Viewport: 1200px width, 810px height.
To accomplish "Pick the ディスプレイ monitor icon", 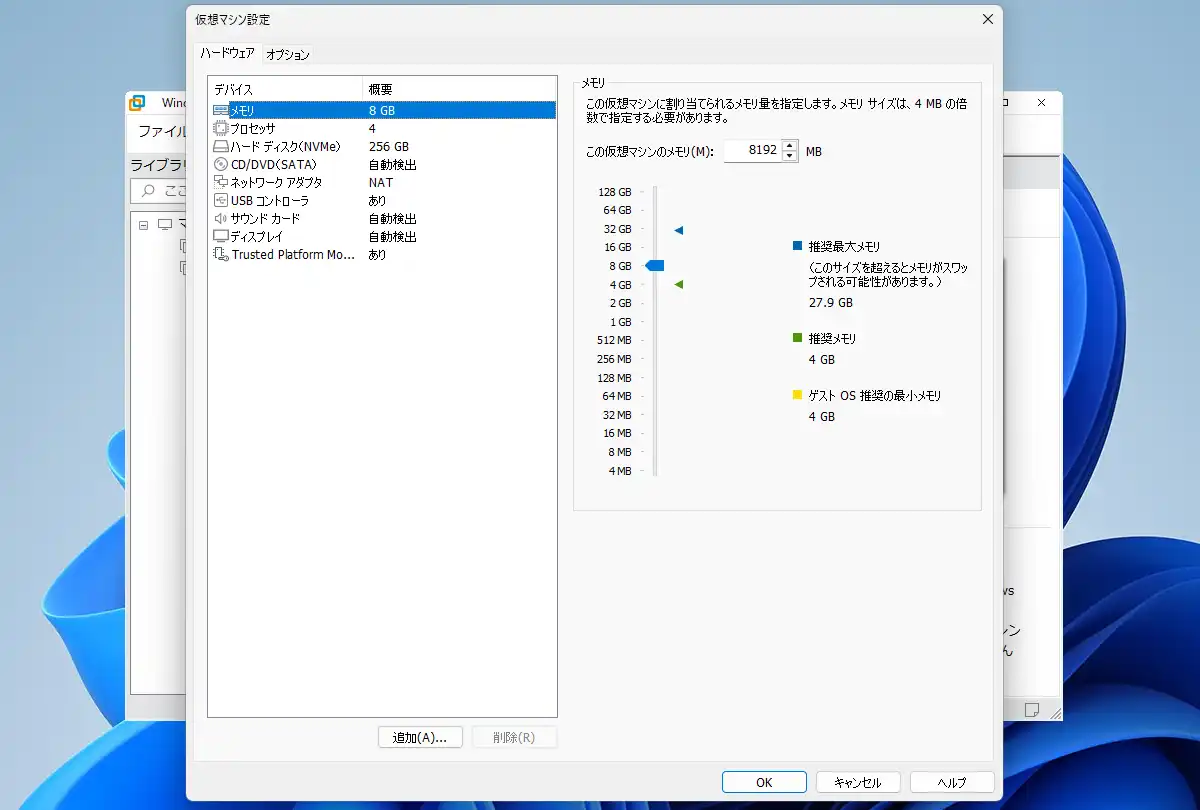I will click(221, 236).
